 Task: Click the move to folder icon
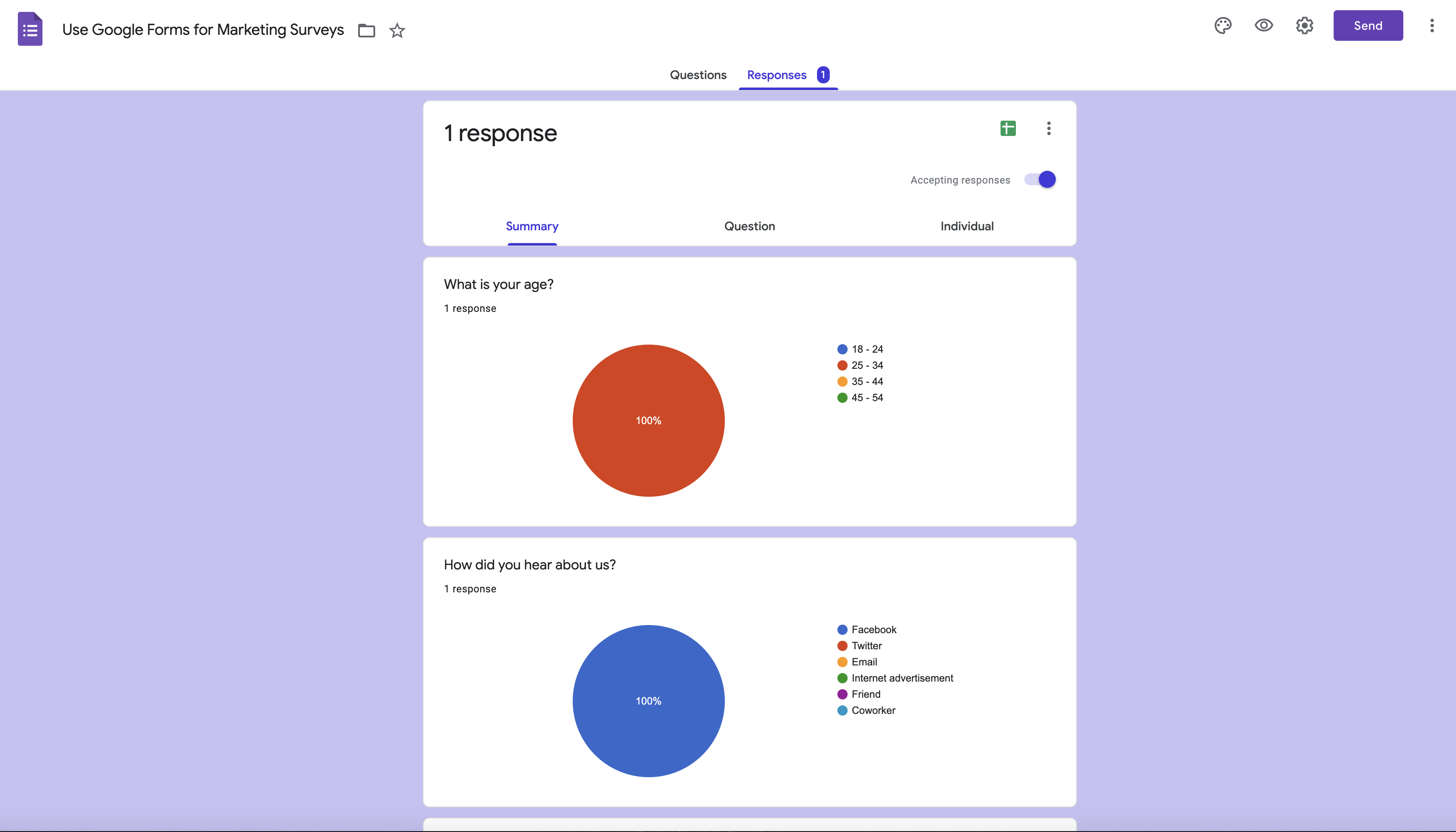pyautogui.click(x=366, y=30)
